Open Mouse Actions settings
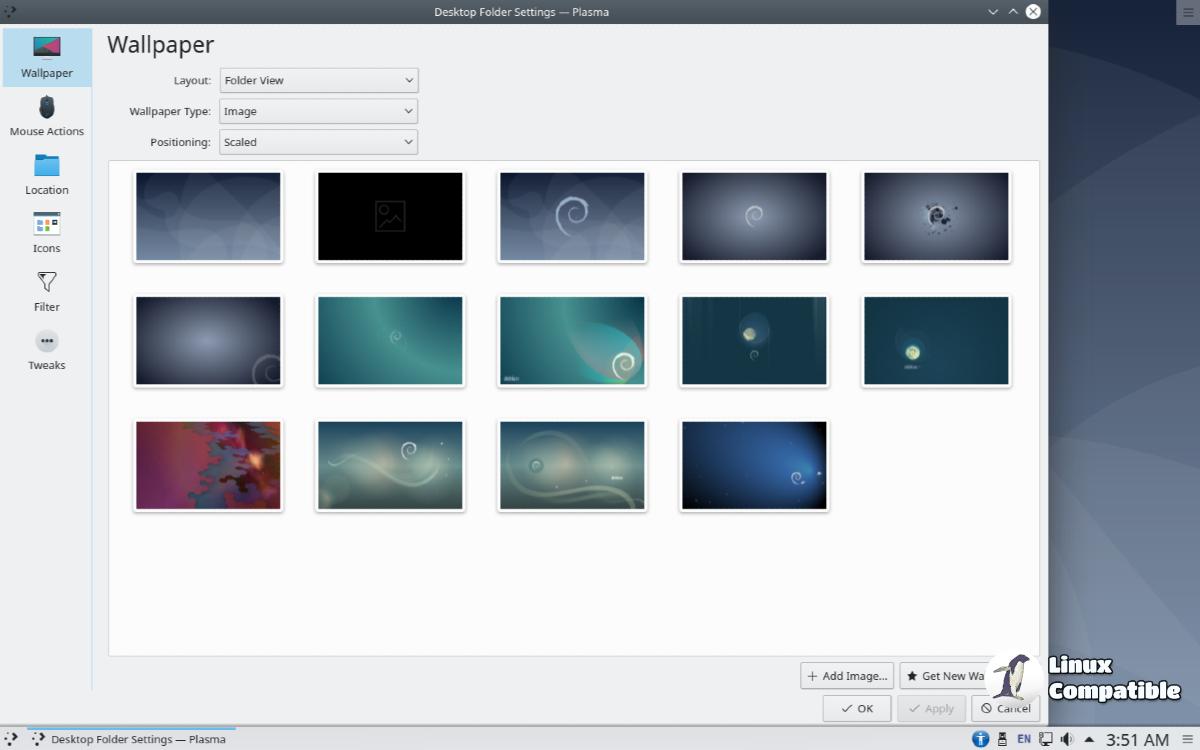The image size is (1200, 750). pyautogui.click(x=47, y=115)
